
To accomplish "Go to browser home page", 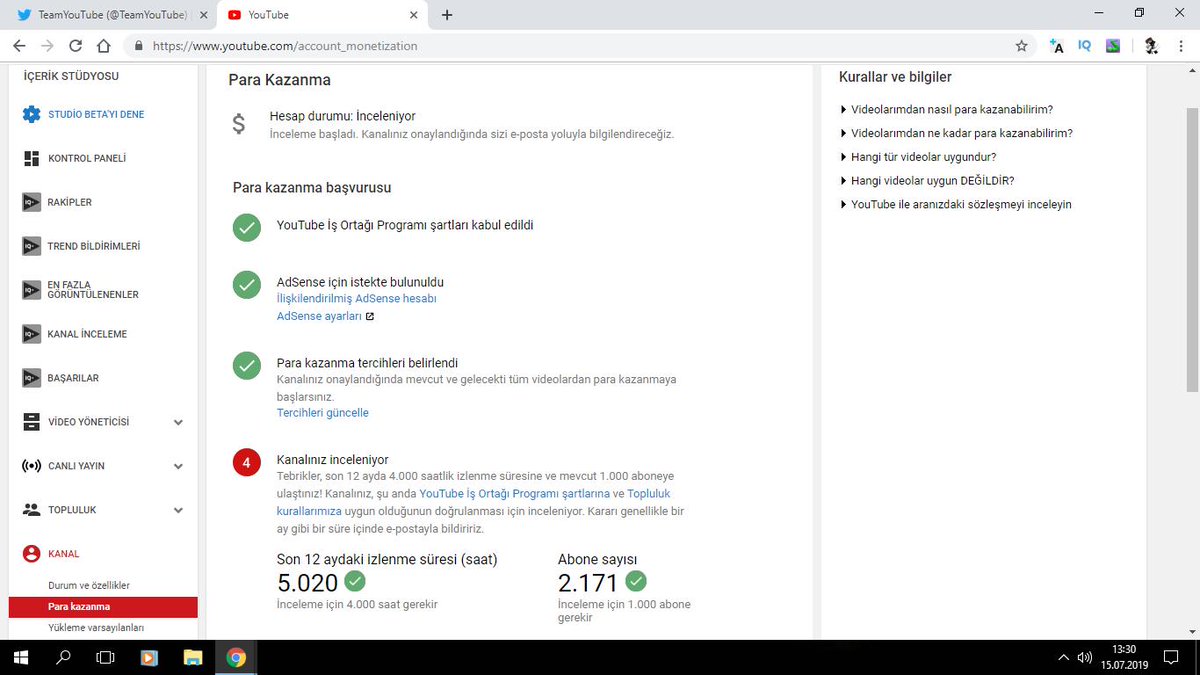I will click(x=103, y=46).
